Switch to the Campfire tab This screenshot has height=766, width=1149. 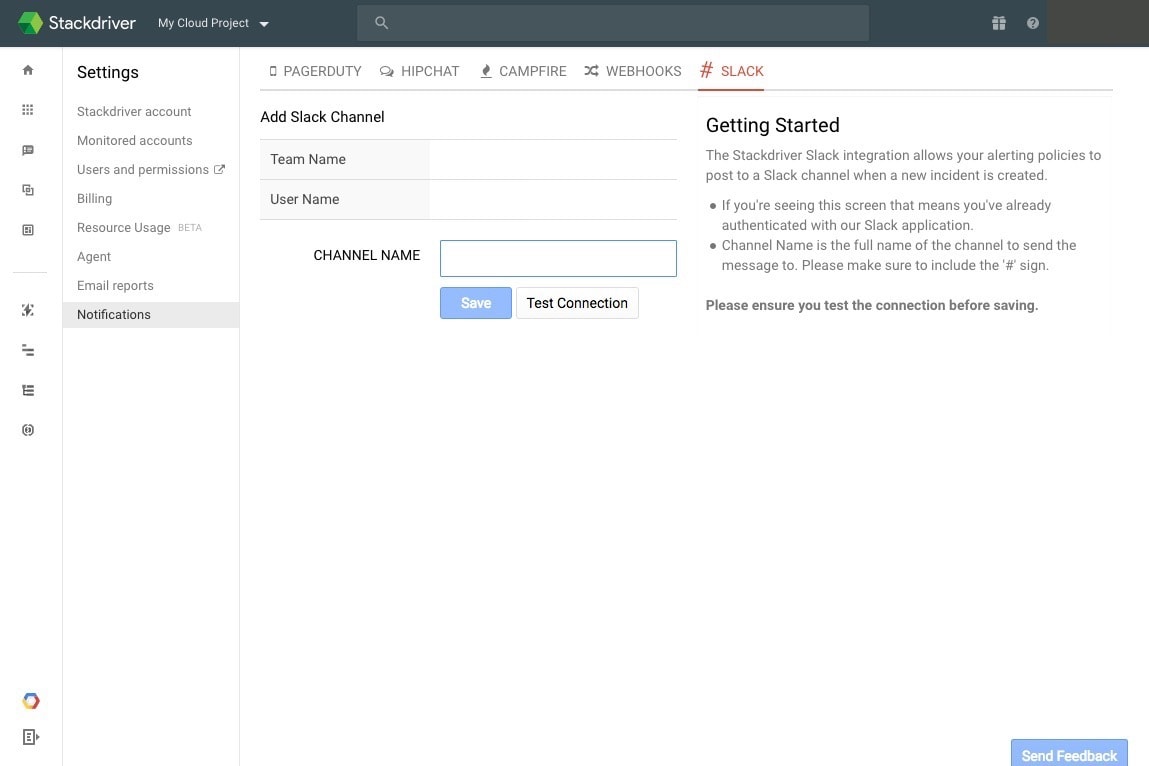(x=522, y=71)
